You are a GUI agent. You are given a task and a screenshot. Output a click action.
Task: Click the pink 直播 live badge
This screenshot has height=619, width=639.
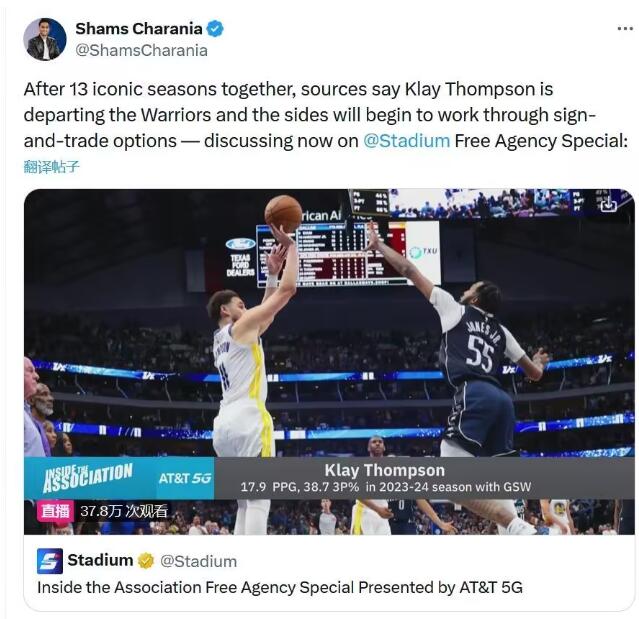[55, 511]
